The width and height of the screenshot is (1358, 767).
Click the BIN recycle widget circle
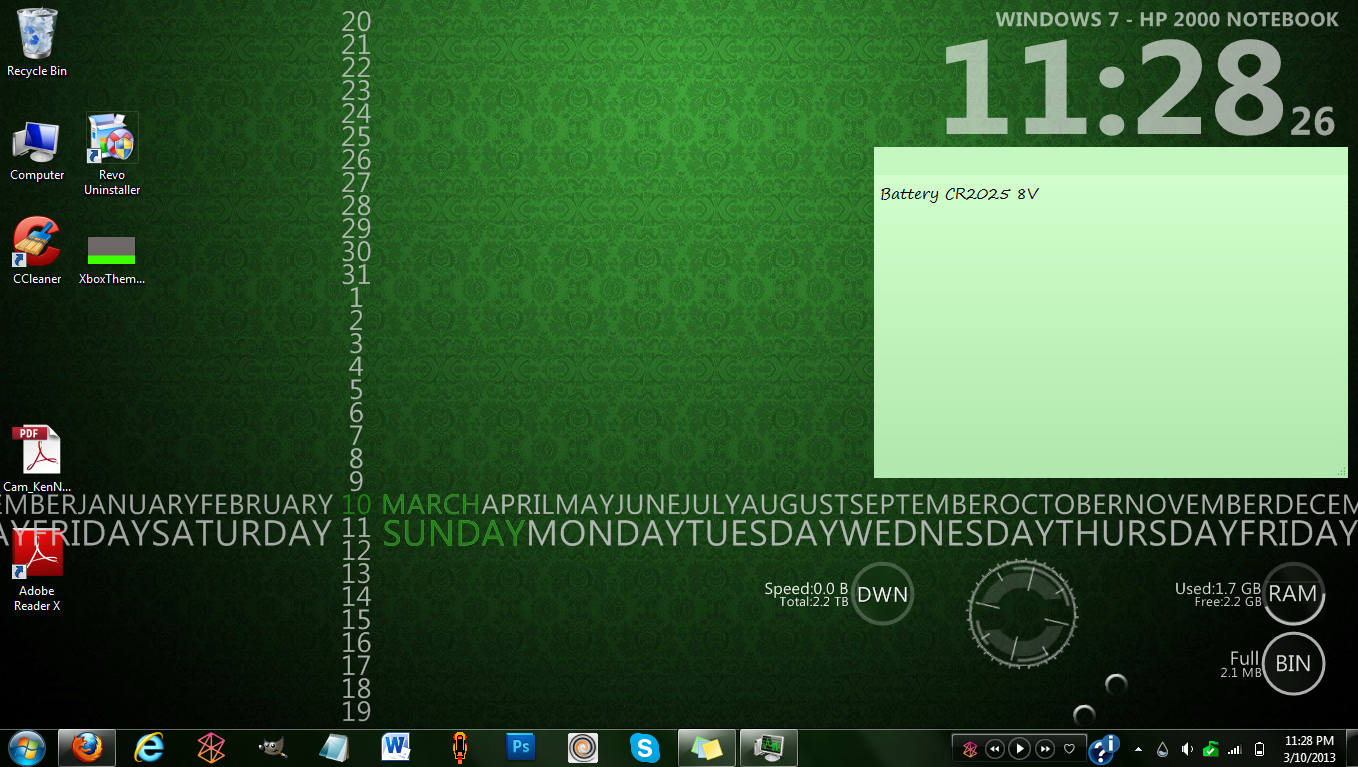coord(1293,663)
